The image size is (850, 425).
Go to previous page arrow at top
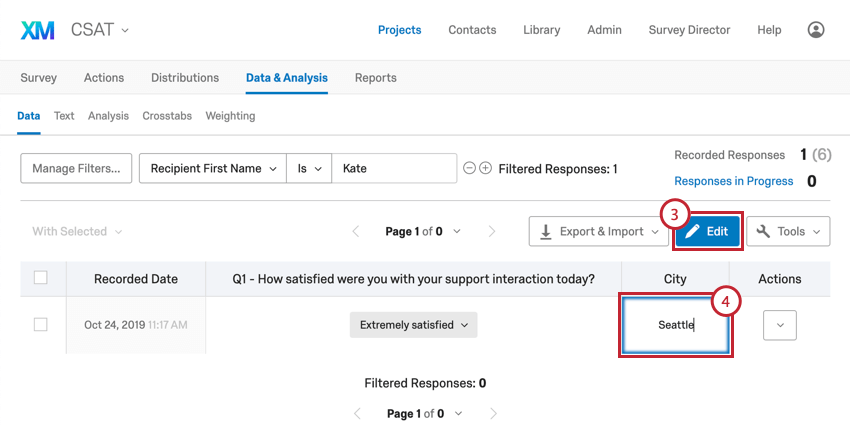tap(356, 232)
